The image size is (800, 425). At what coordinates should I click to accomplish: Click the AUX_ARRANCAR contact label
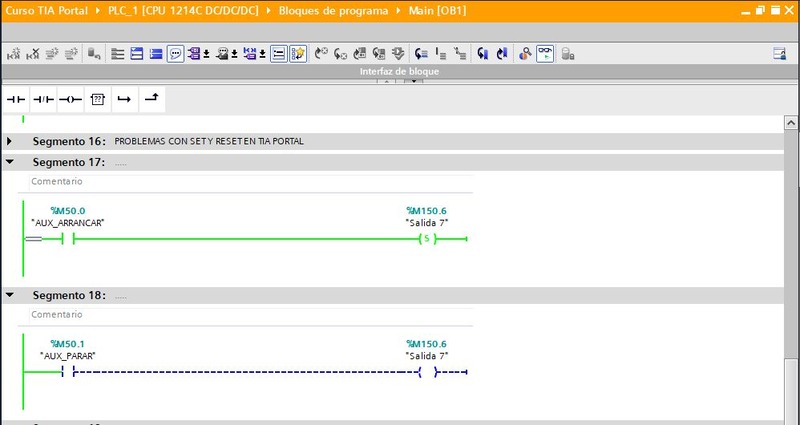[67, 222]
